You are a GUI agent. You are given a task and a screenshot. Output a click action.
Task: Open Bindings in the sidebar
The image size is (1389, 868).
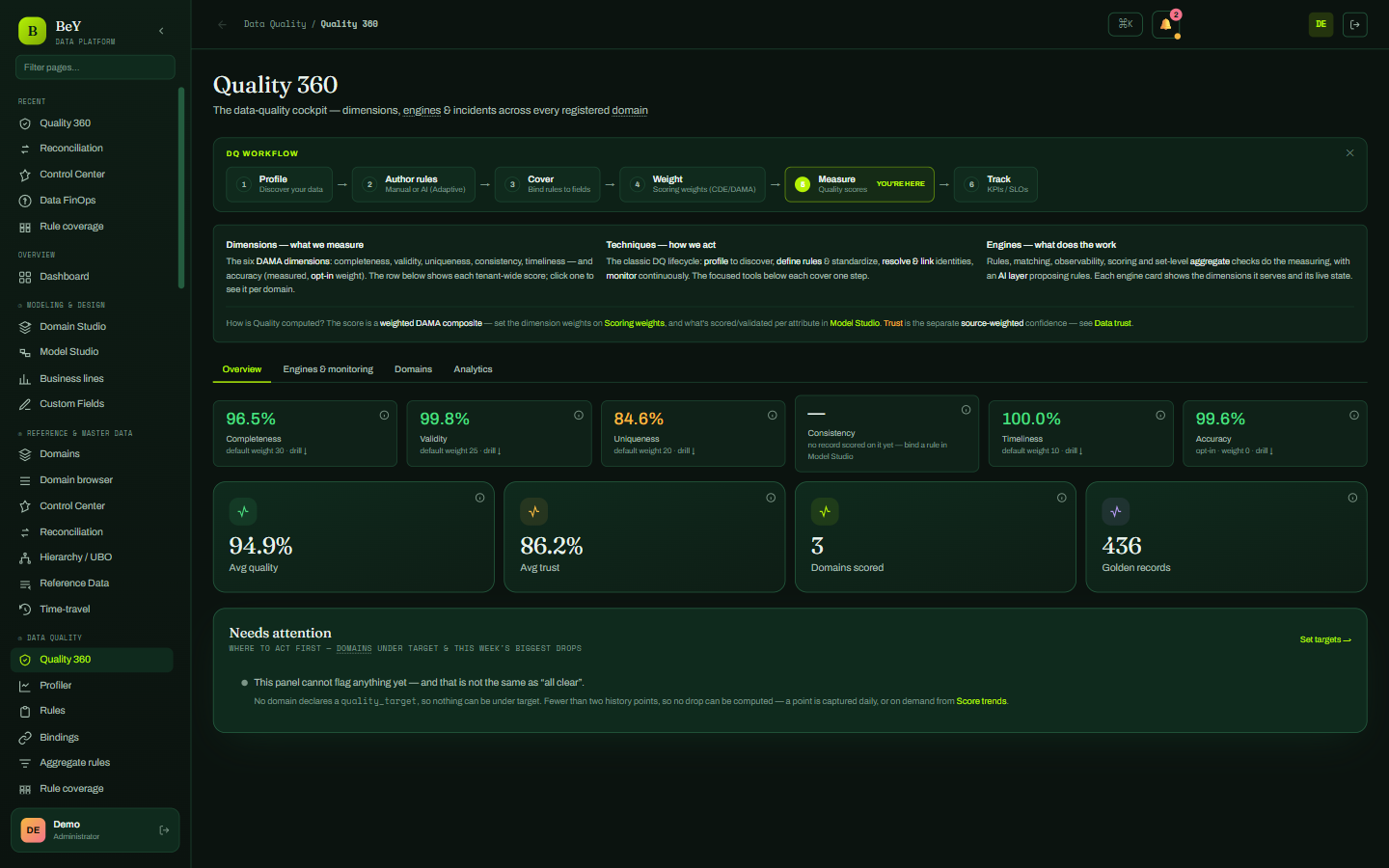(x=92, y=738)
